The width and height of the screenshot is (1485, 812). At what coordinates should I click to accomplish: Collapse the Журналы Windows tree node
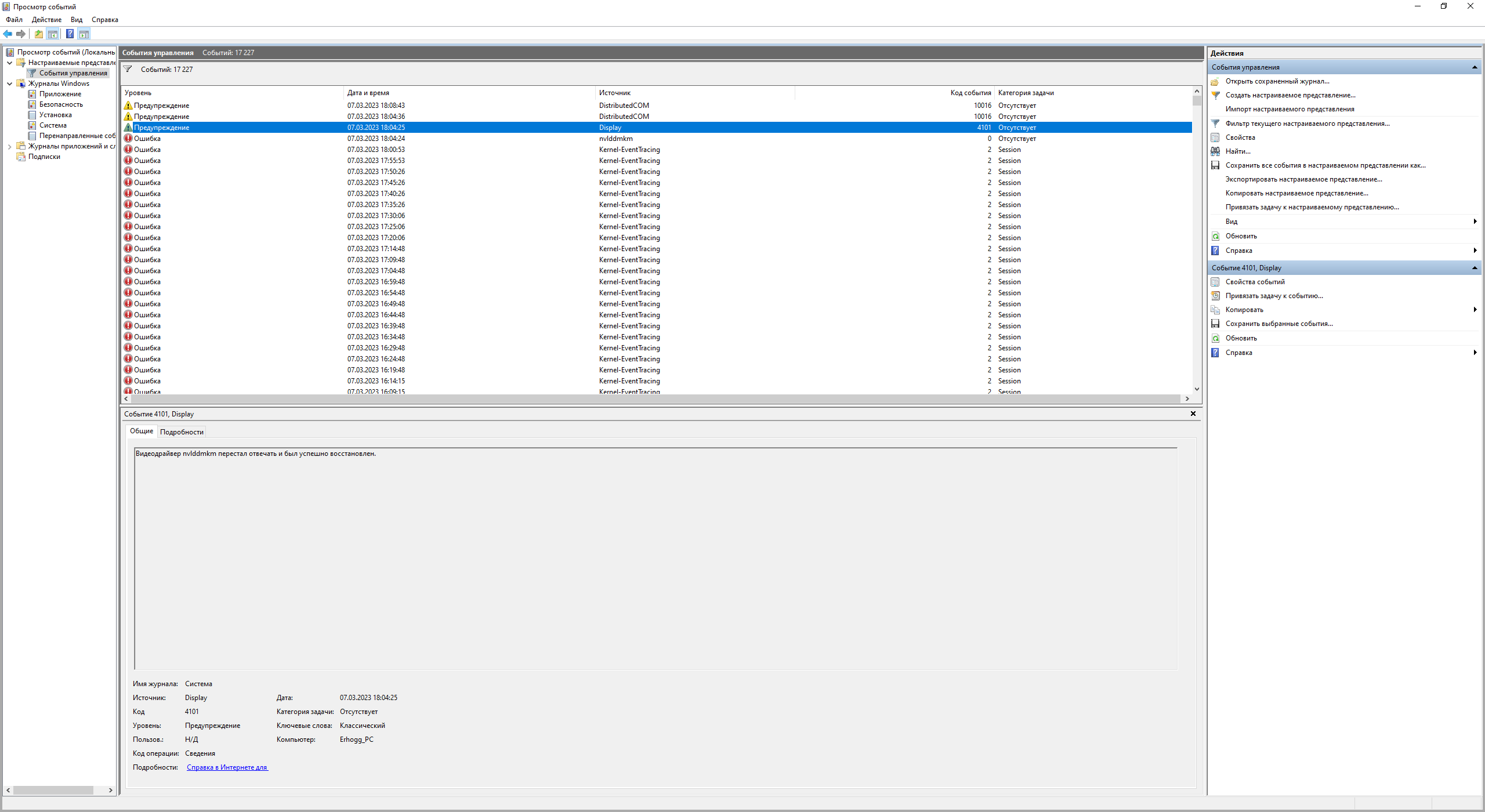coord(9,84)
